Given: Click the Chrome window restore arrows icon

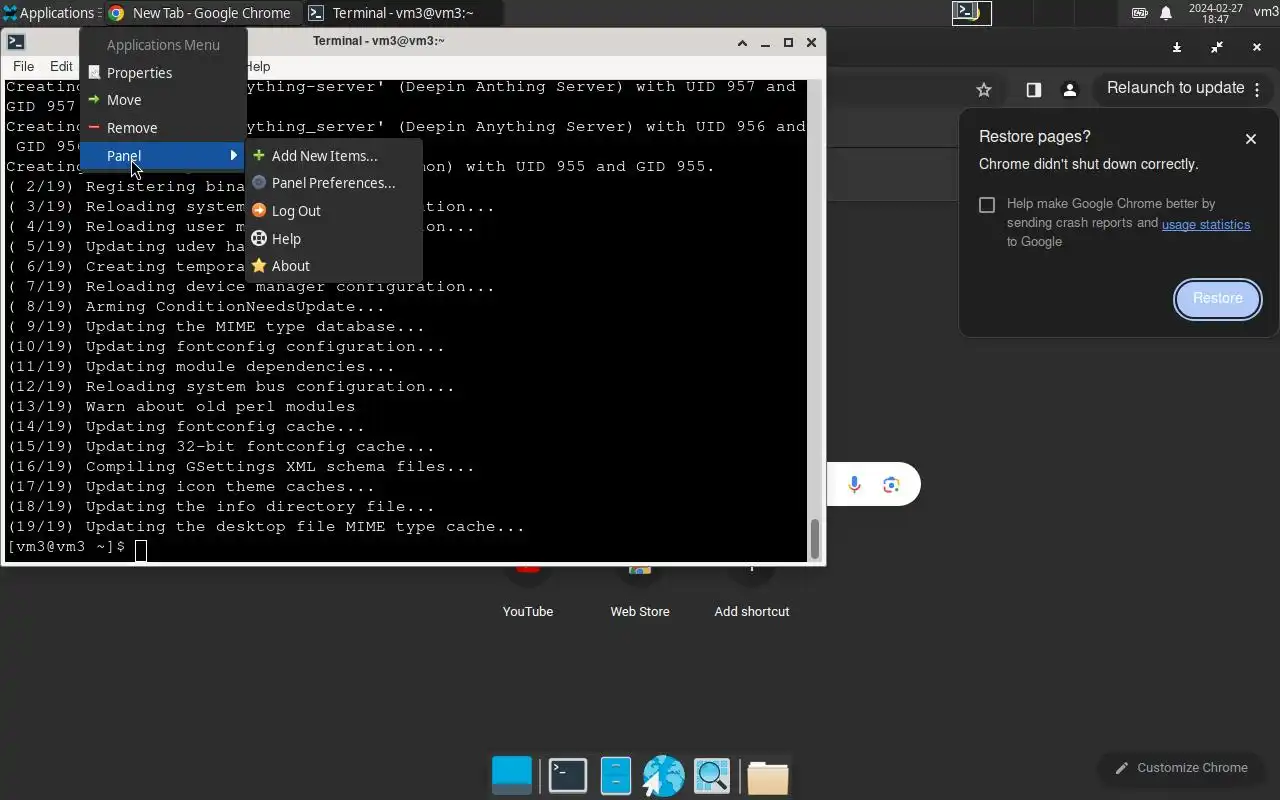Looking at the screenshot, I should pos(1217,47).
